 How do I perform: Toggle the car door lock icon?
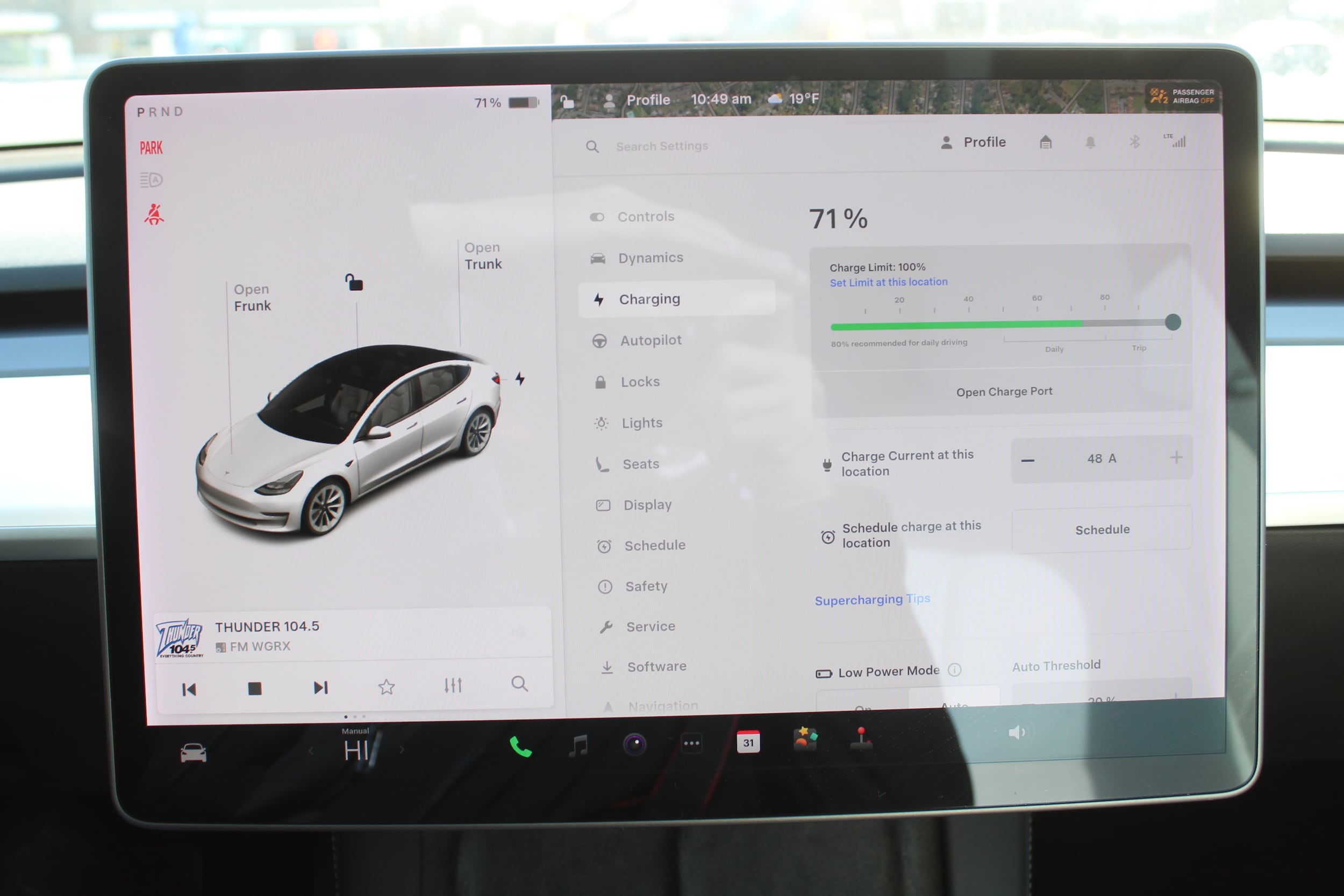click(x=354, y=282)
